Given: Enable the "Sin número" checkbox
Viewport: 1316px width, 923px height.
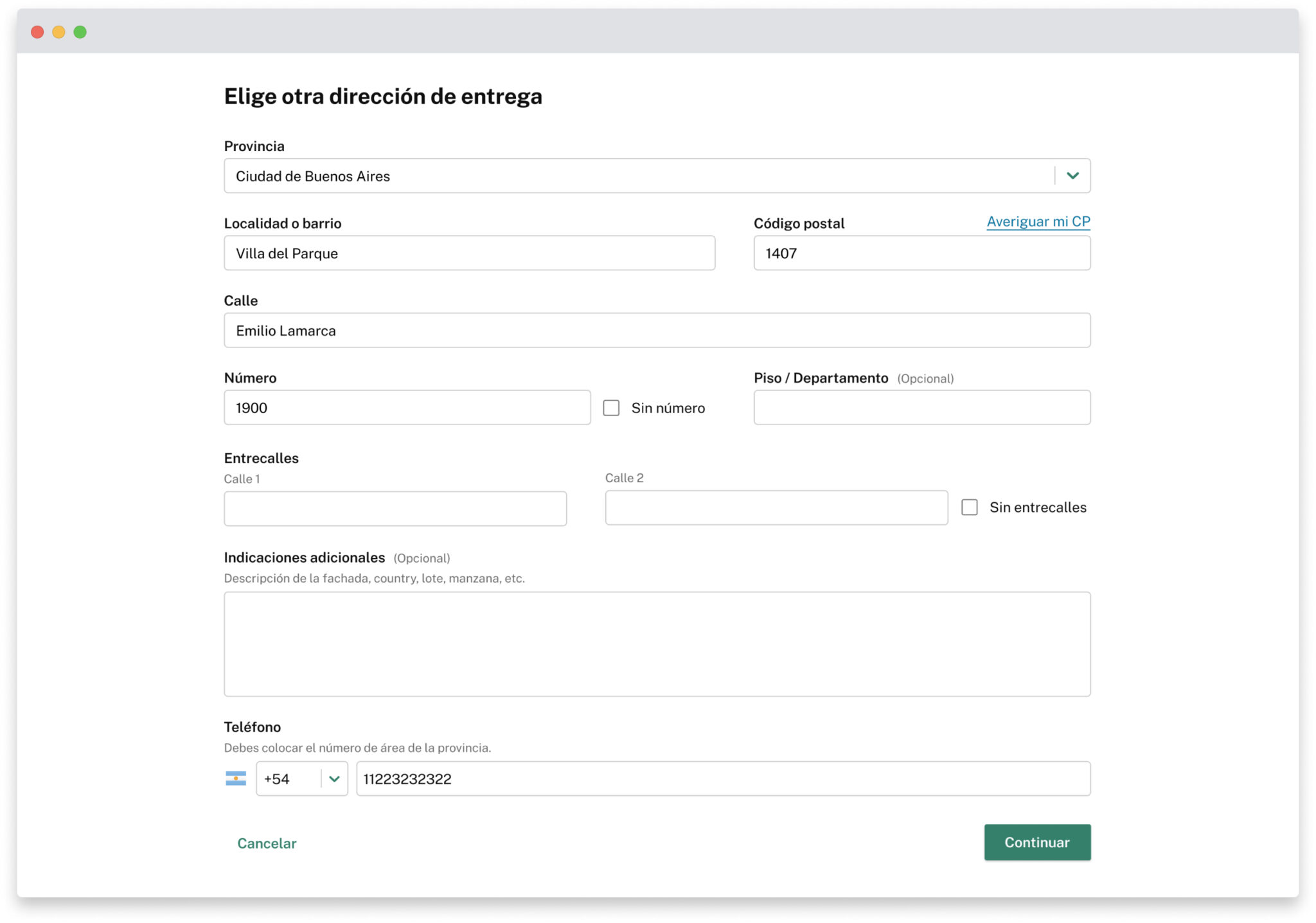Looking at the screenshot, I should pos(610,407).
